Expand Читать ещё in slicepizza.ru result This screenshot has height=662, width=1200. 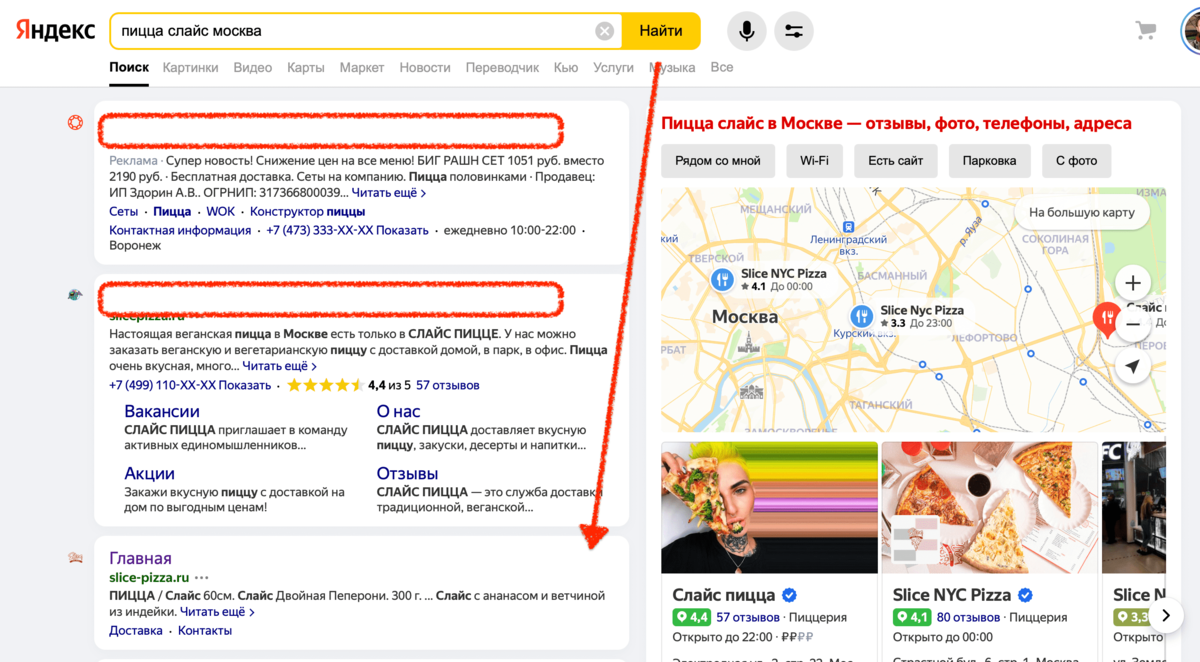(x=280, y=367)
